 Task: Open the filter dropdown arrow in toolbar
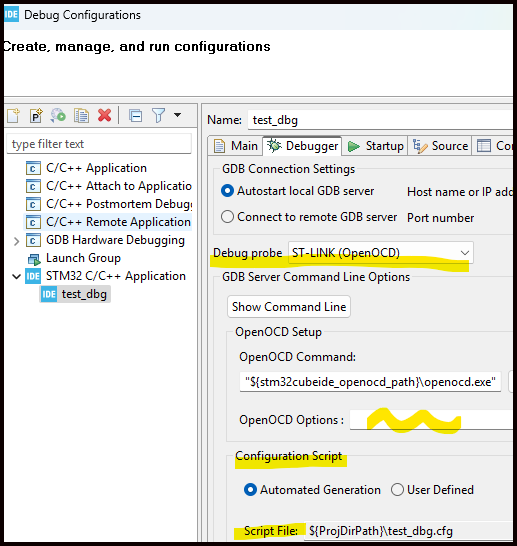point(178,115)
